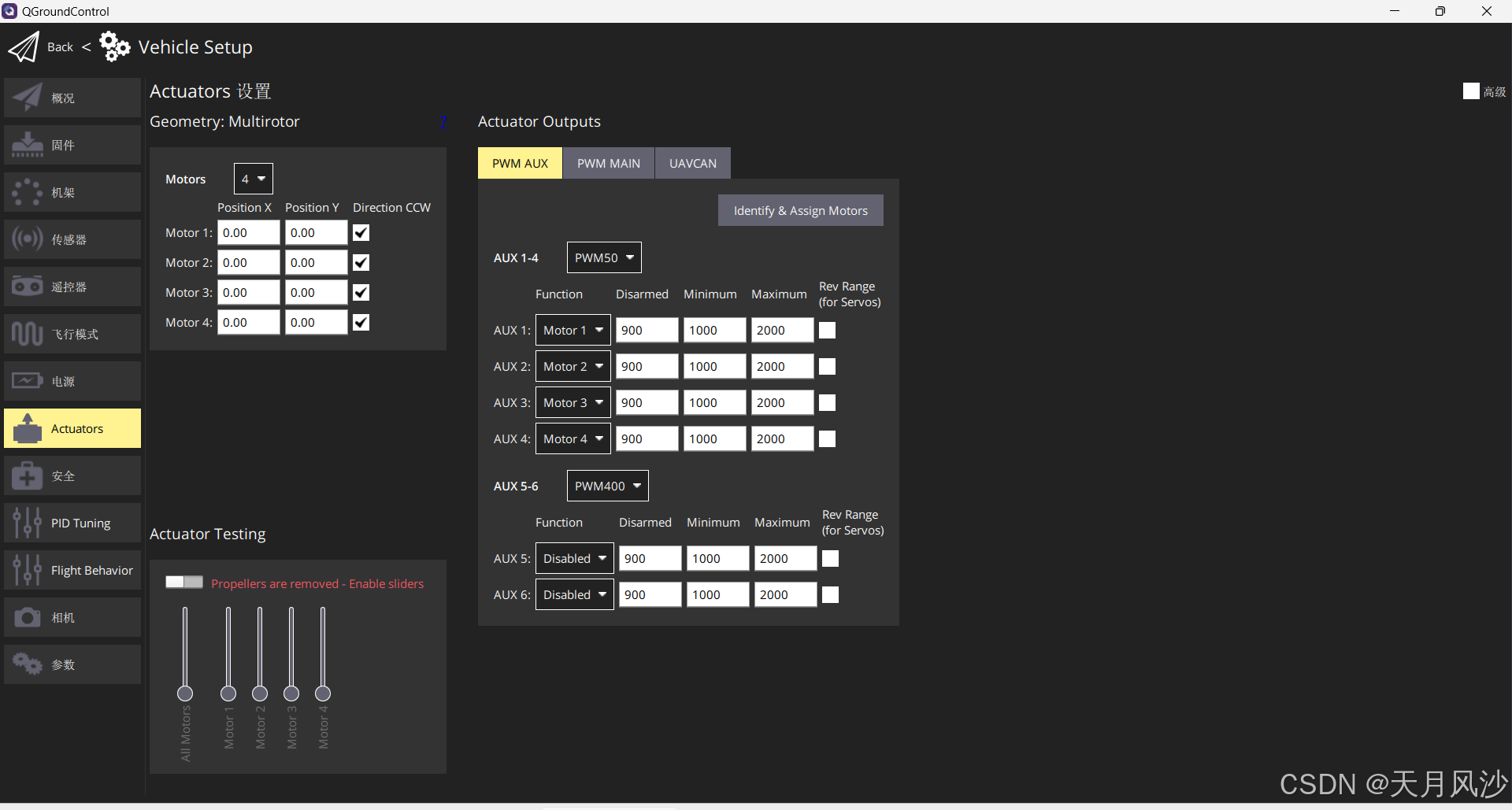The image size is (1512, 810).
Task: Check the 高级 advanced options checkbox
Action: [1472, 91]
